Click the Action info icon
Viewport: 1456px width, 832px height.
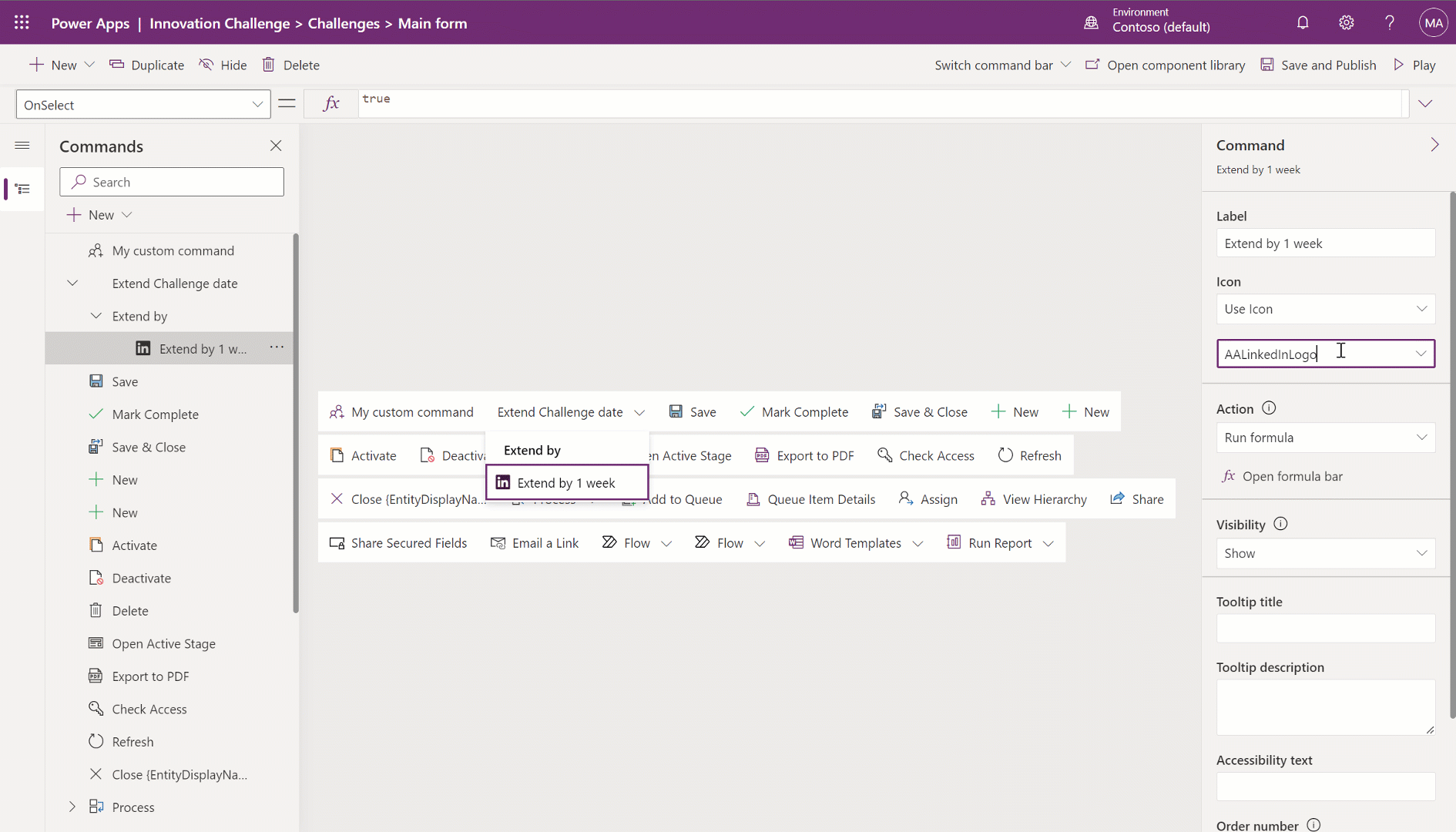pyautogui.click(x=1269, y=408)
